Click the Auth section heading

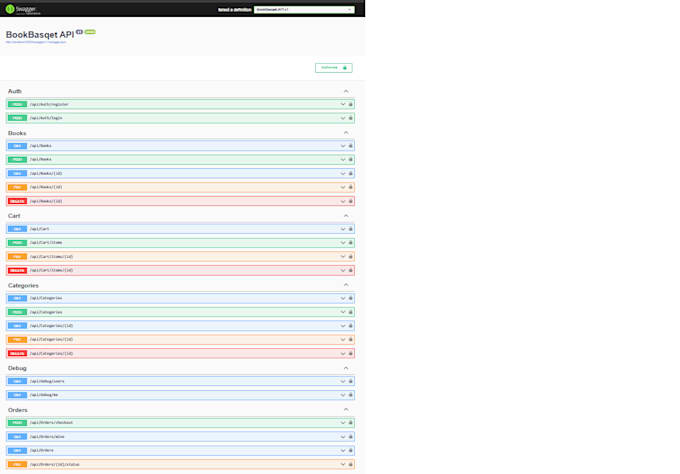tap(14, 91)
